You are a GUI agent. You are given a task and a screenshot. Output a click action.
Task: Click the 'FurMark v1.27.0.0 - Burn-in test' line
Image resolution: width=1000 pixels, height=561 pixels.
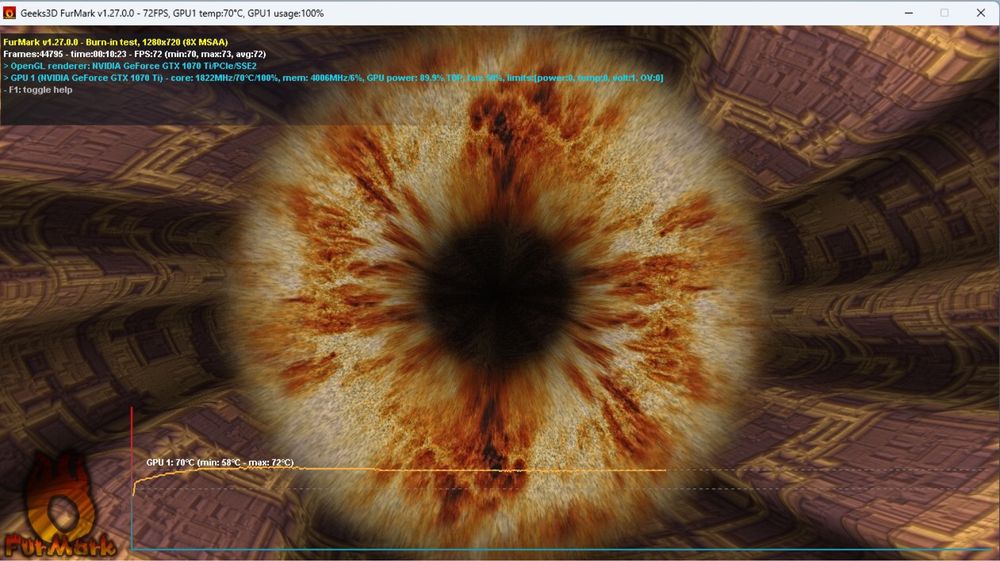pos(115,42)
